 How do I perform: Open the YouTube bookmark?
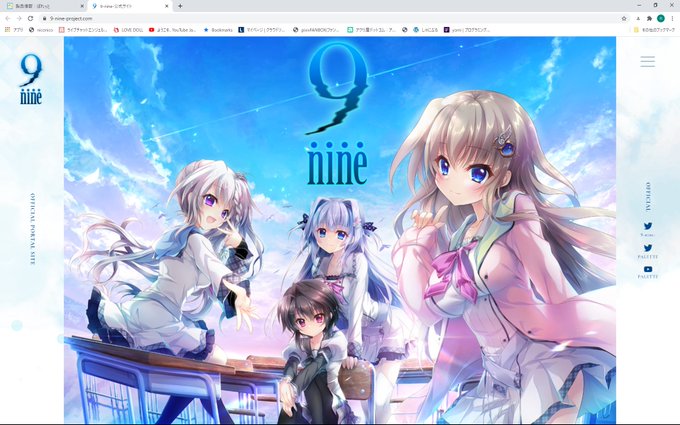point(173,30)
